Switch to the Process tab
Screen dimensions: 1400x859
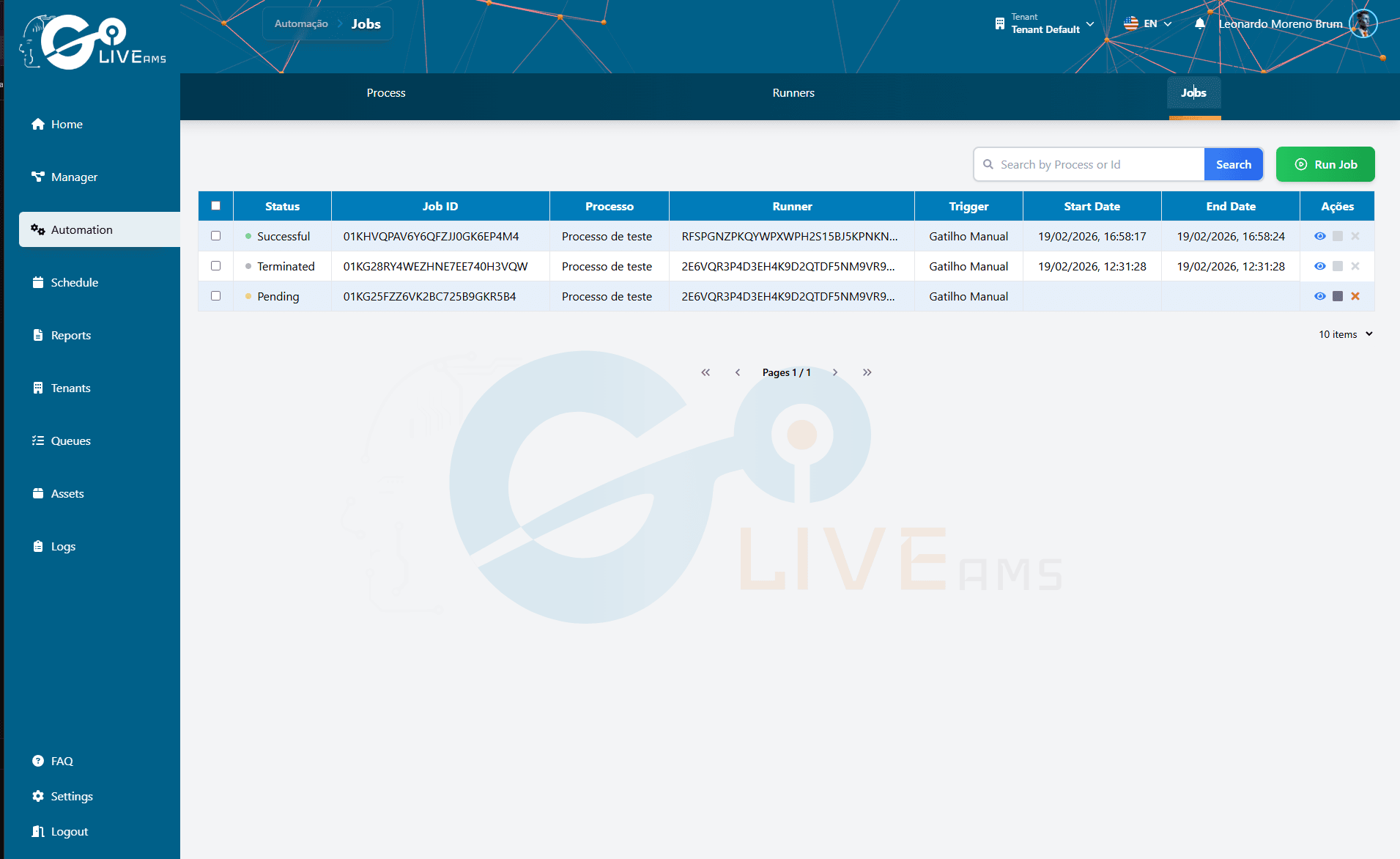(386, 93)
